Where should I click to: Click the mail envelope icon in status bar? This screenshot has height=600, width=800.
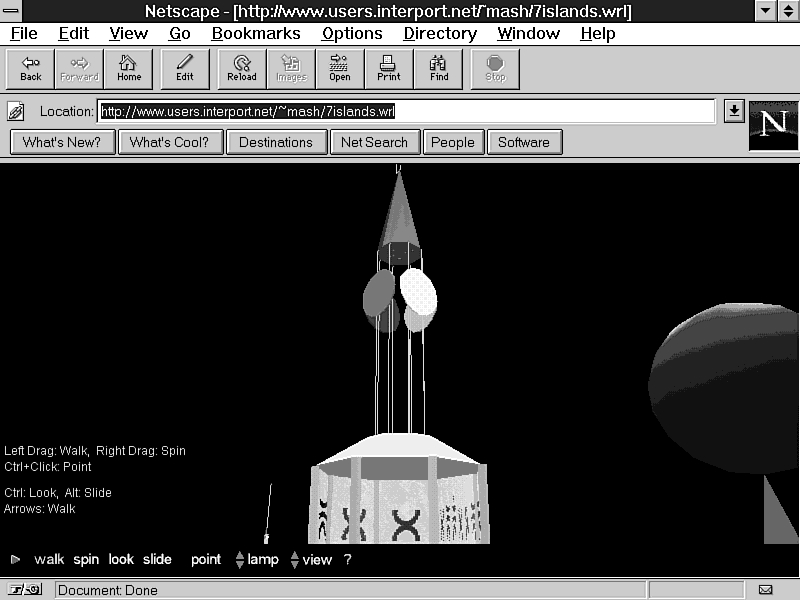point(766,590)
